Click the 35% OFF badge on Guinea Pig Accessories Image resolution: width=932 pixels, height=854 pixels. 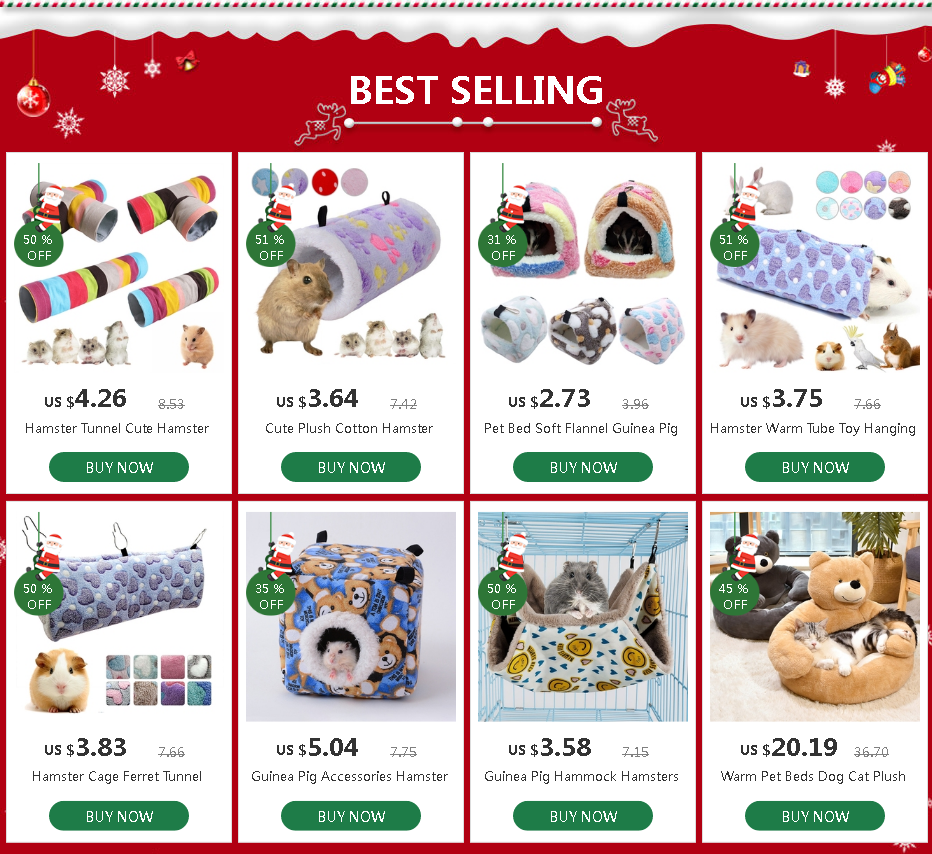(270, 595)
